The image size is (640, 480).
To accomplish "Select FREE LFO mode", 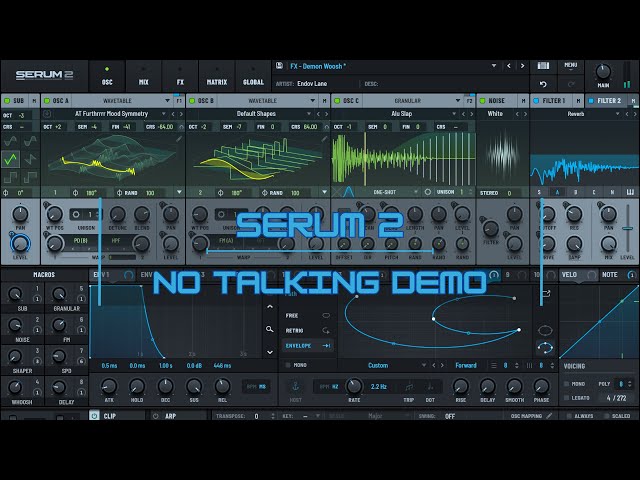I will click(x=308, y=315).
